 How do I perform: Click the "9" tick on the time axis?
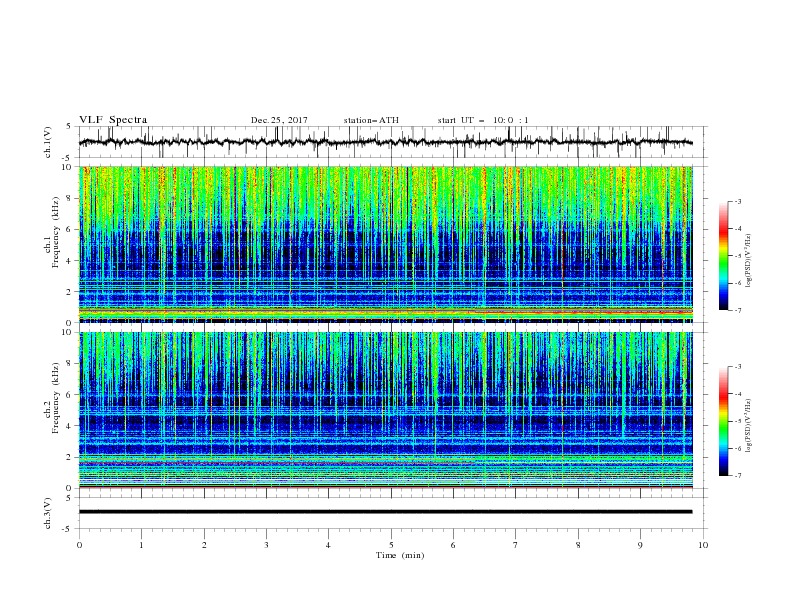click(x=640, y=545)
